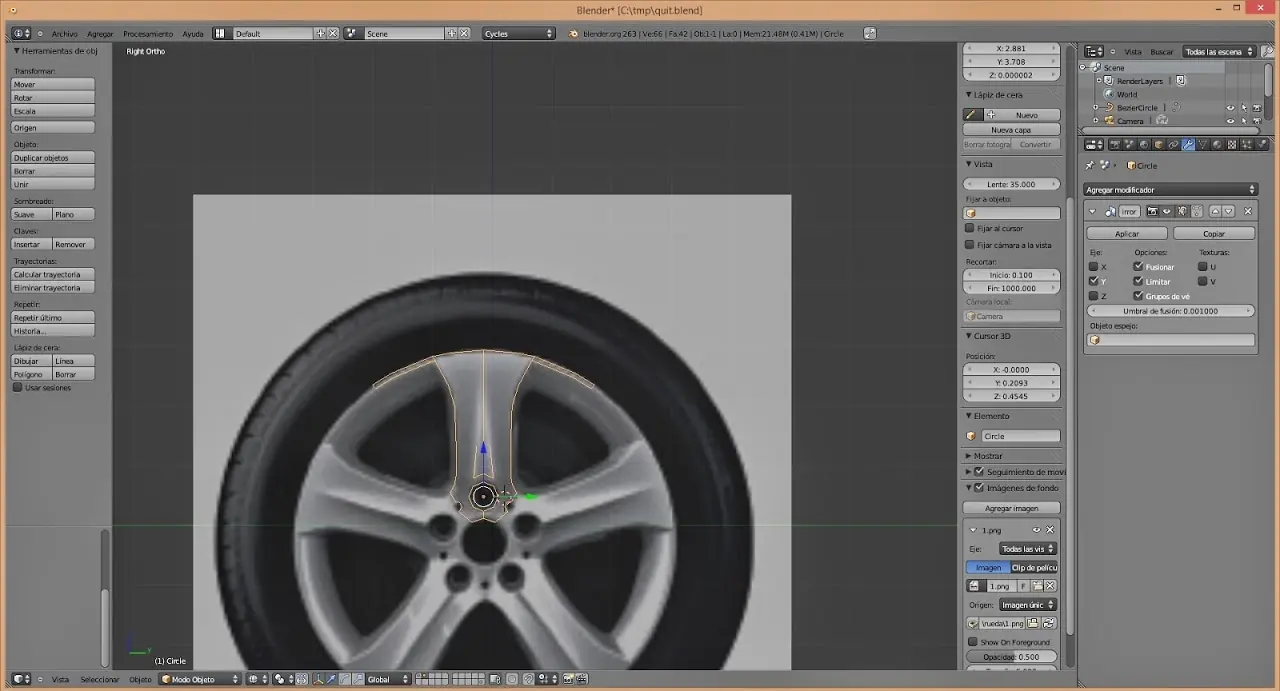Open the Agregar menu
1280x691 pixels.
click(100, 34)
